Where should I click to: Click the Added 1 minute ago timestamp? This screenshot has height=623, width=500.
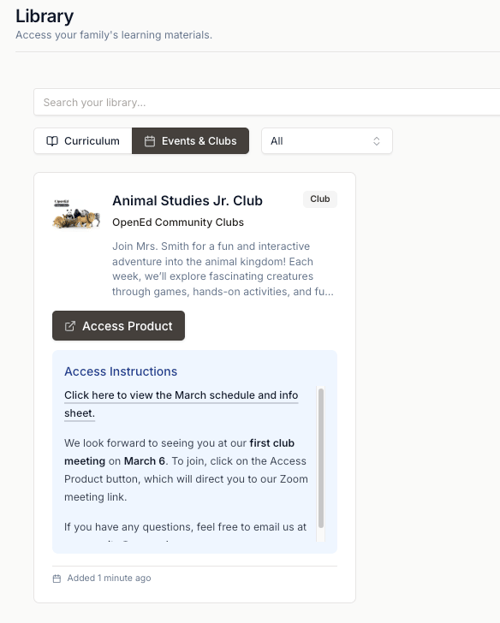109,578
